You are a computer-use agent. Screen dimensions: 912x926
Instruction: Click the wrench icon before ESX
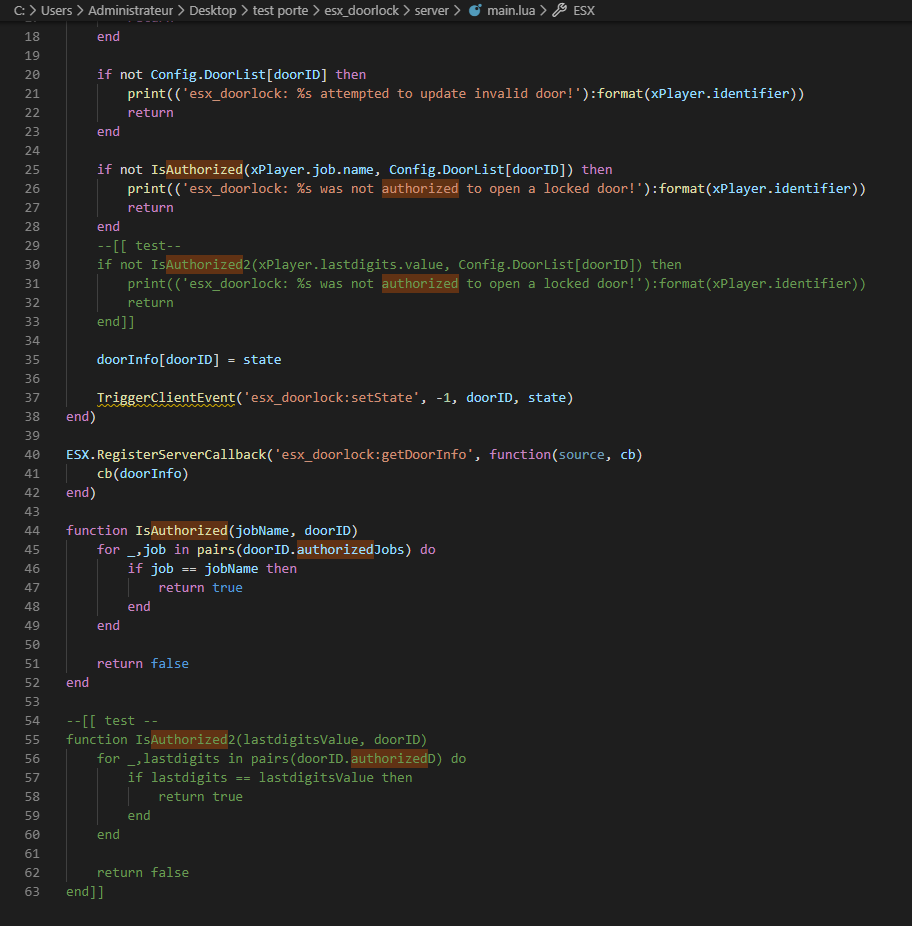coord(559,10)
